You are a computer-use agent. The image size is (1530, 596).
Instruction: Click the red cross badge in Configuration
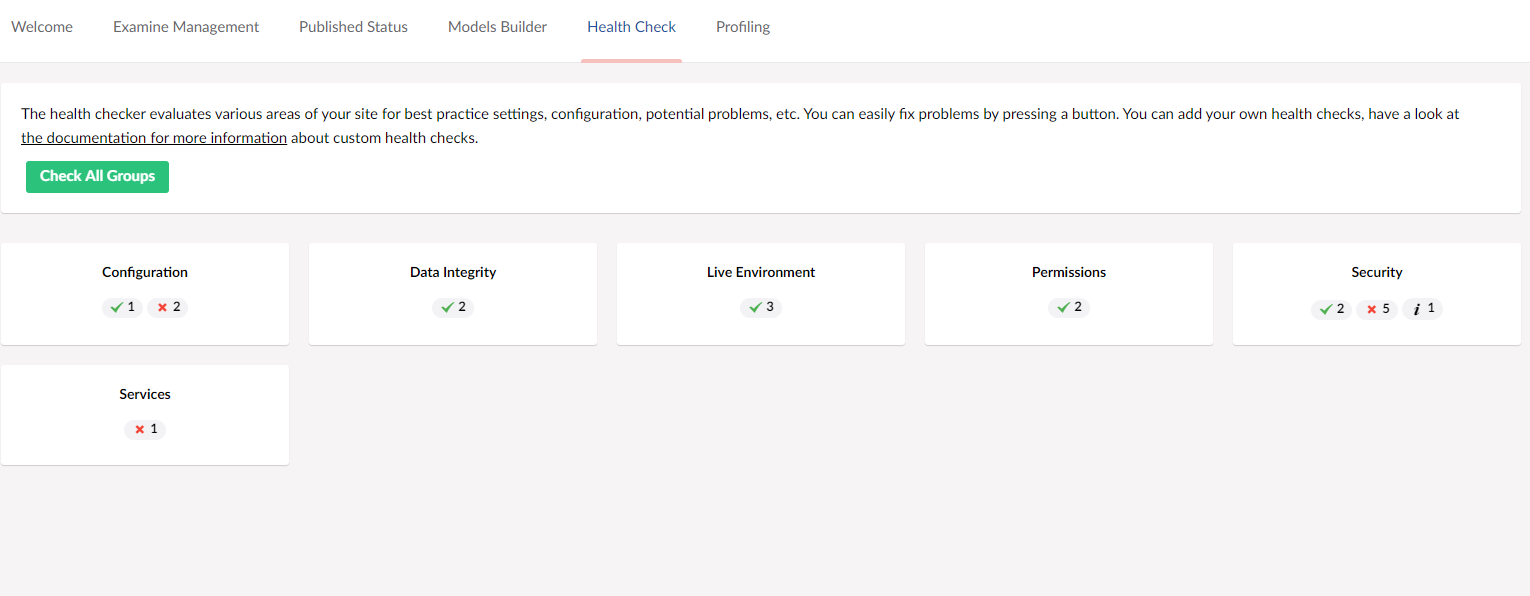pyautogui.click(x=168, y=307)
